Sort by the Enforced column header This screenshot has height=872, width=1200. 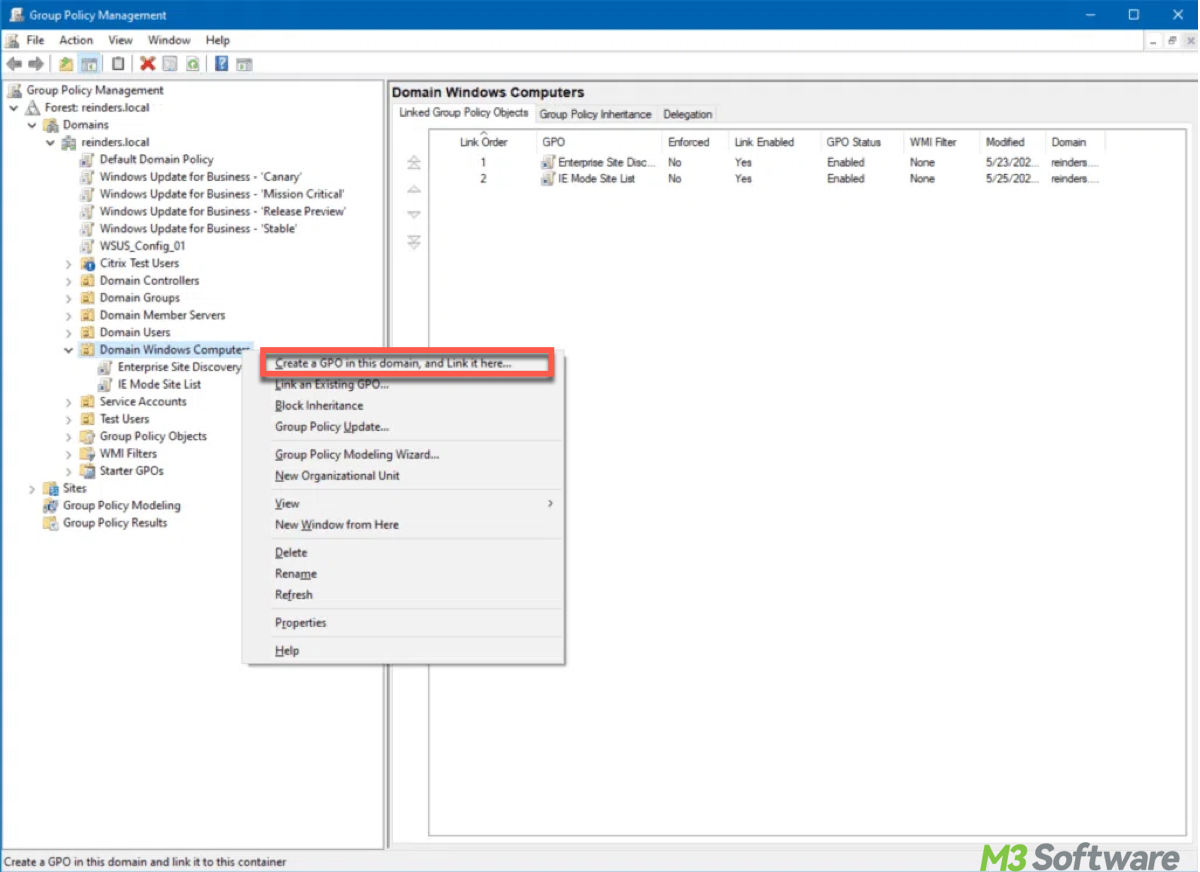[689, 142]
